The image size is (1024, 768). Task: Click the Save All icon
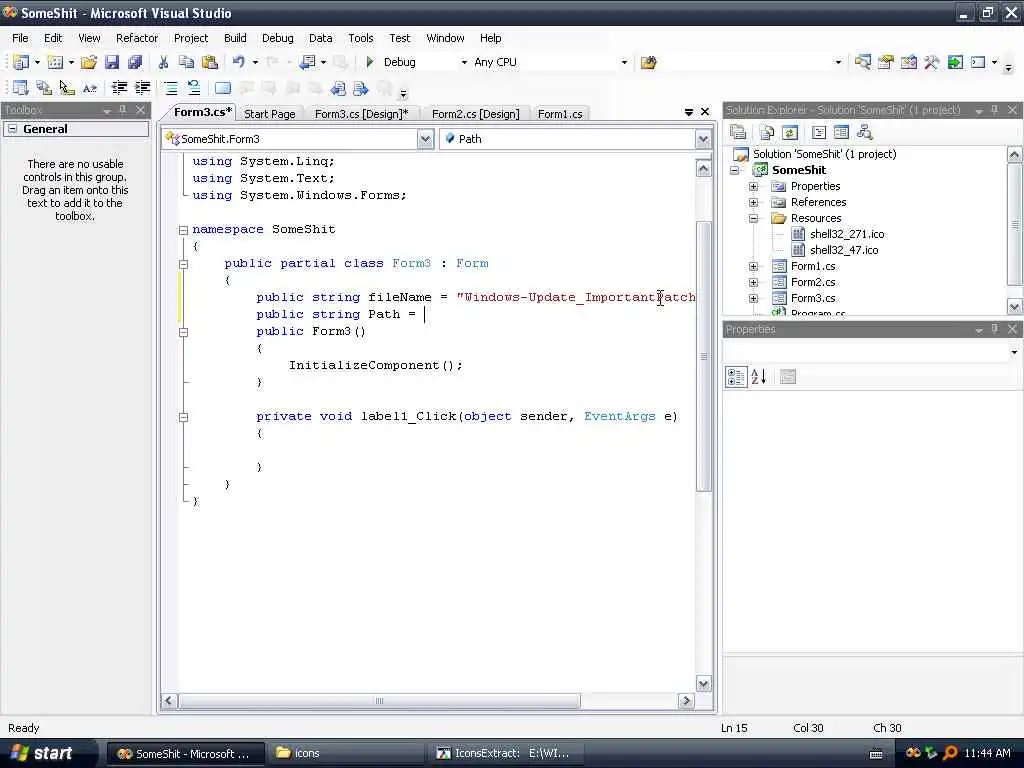pos(135,62)
